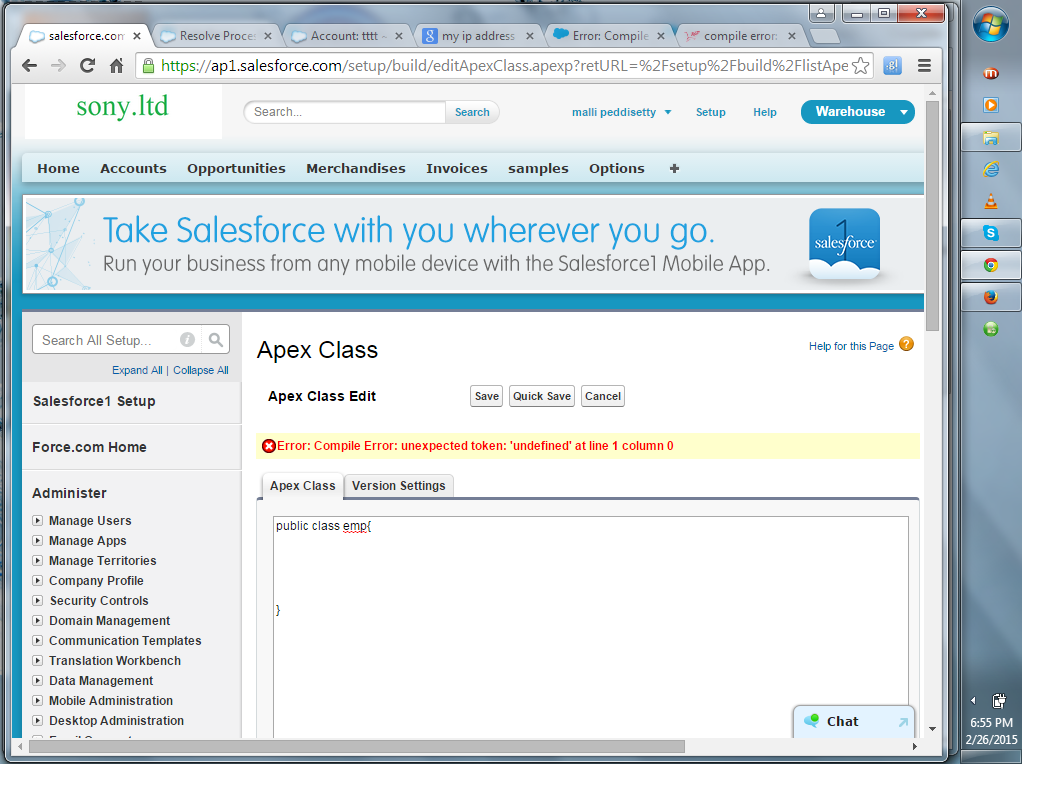Click the Search All Setup magnifier icon
The width and height of the screenshot is (1056, 788).
tap(216, 339)
